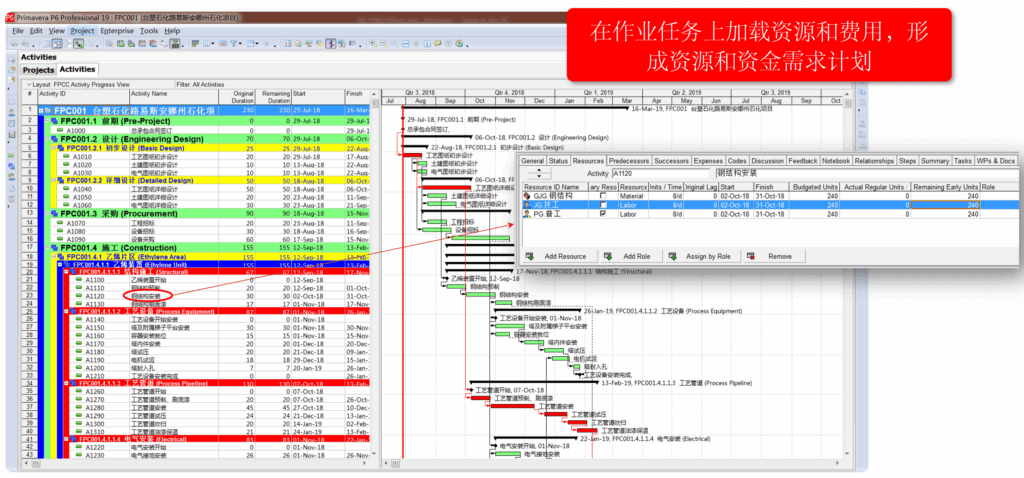Image resolution: width=1024 pixels, height=478 pixels.
Task: Click the Zoom In magnifier icon
Action: [372, 44]
